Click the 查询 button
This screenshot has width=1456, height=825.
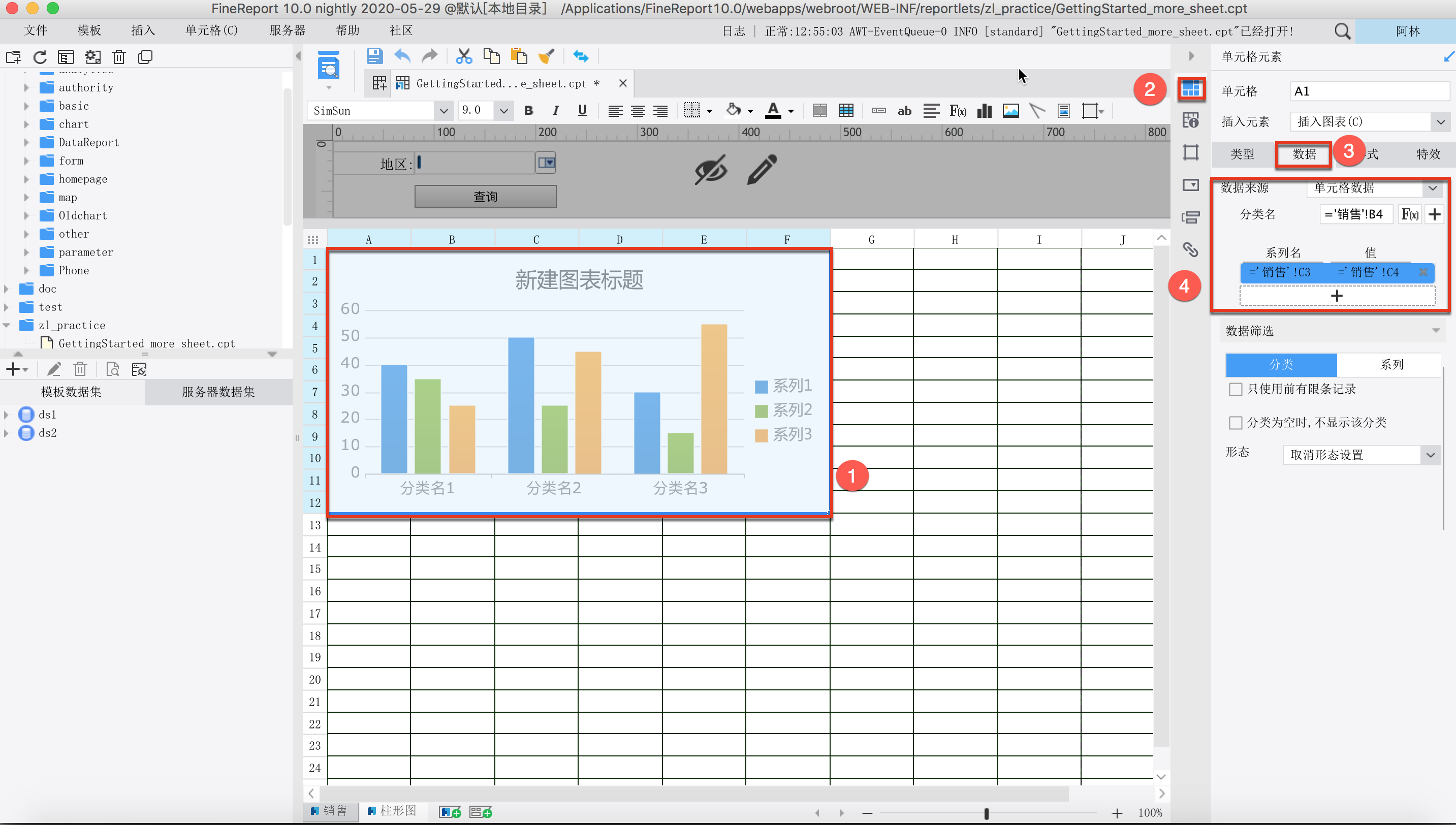tap(485, 197)
